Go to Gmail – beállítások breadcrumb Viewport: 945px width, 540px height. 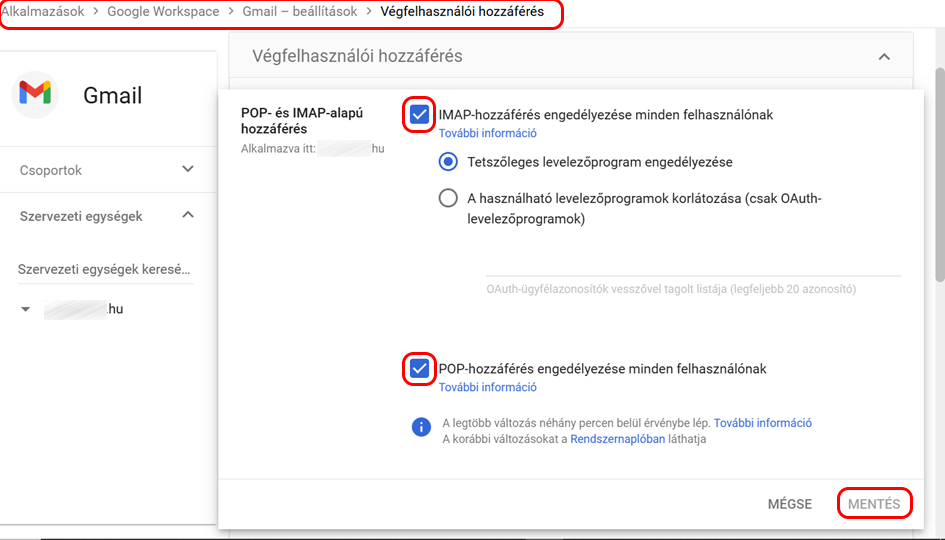coord(299,12)
